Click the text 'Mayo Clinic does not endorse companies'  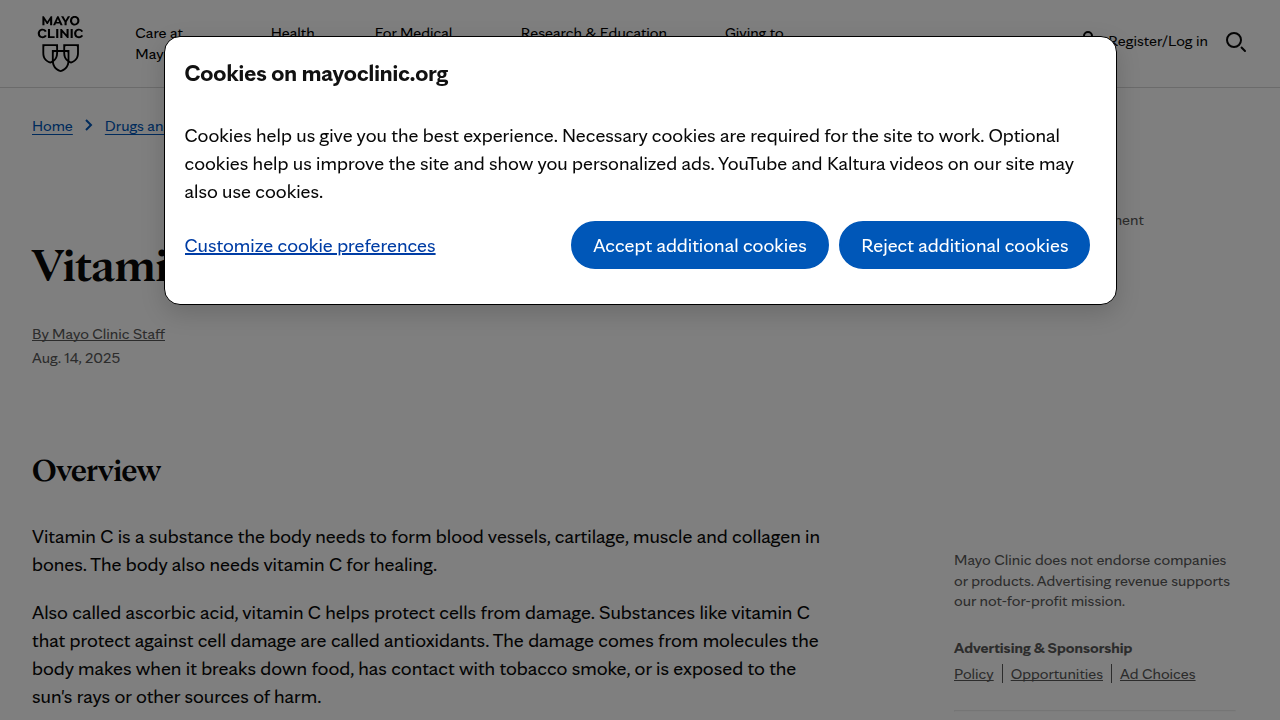tap(1090, 560)
